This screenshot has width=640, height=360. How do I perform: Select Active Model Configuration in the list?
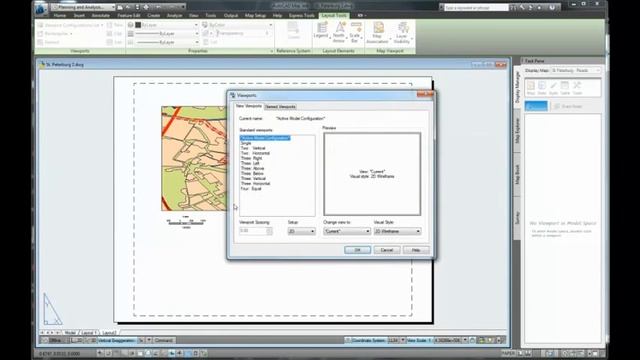265,138
